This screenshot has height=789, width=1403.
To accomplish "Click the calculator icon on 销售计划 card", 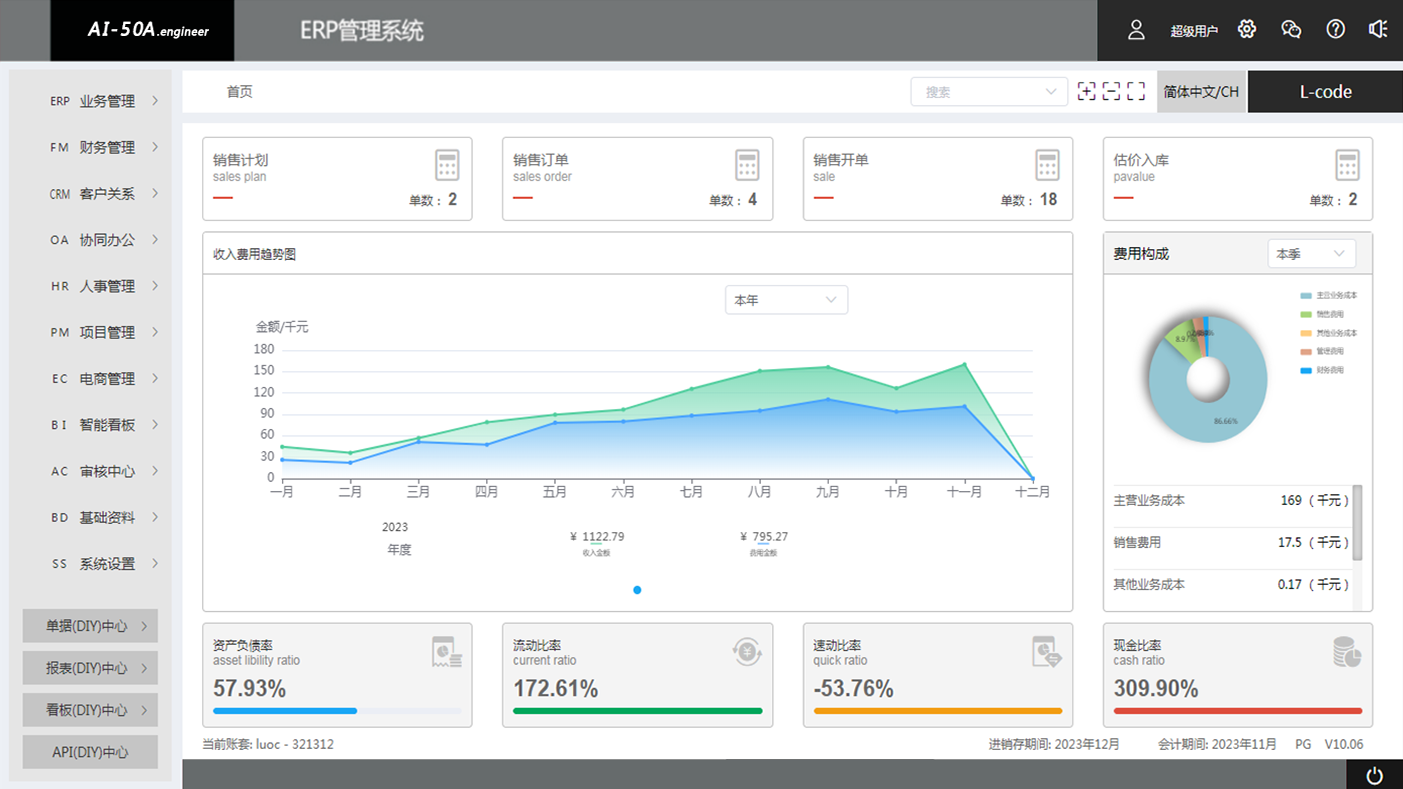I will (447, 165).
